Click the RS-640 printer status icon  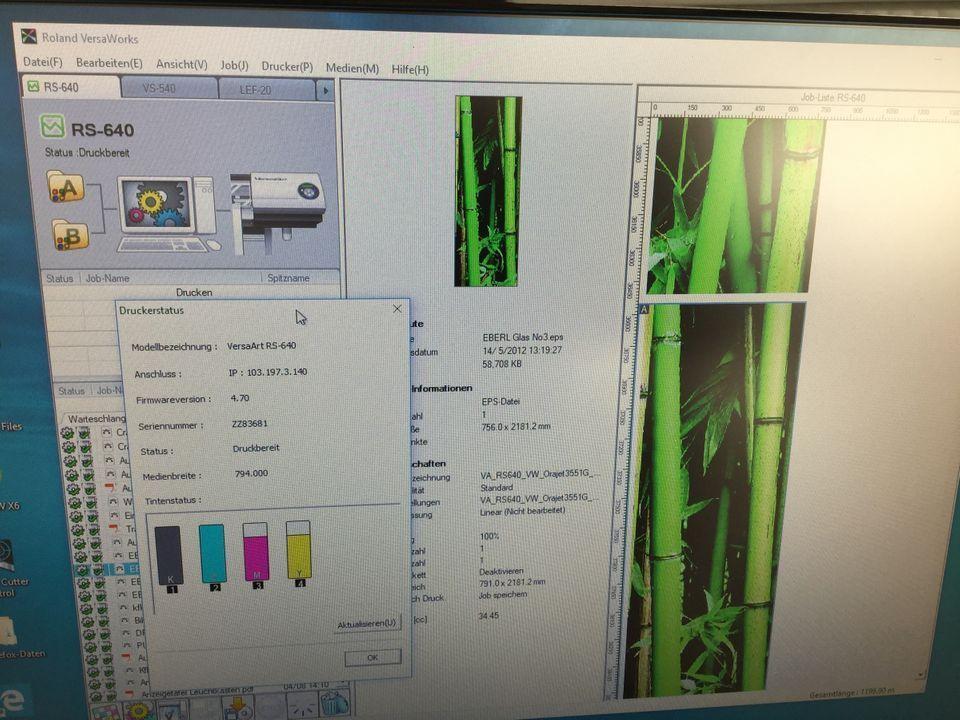coord(53,126)
